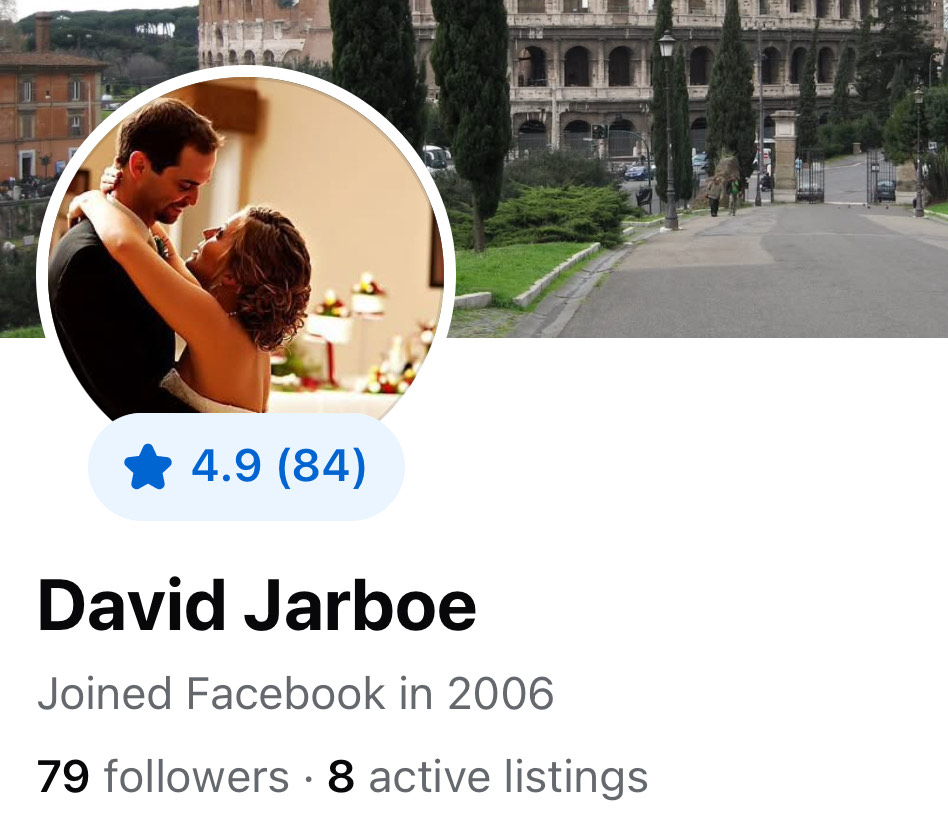The width and height of the screenshot is (948, 838).
Task: Open the 4.9 seller rating score
Action: (x=226, y=466)
